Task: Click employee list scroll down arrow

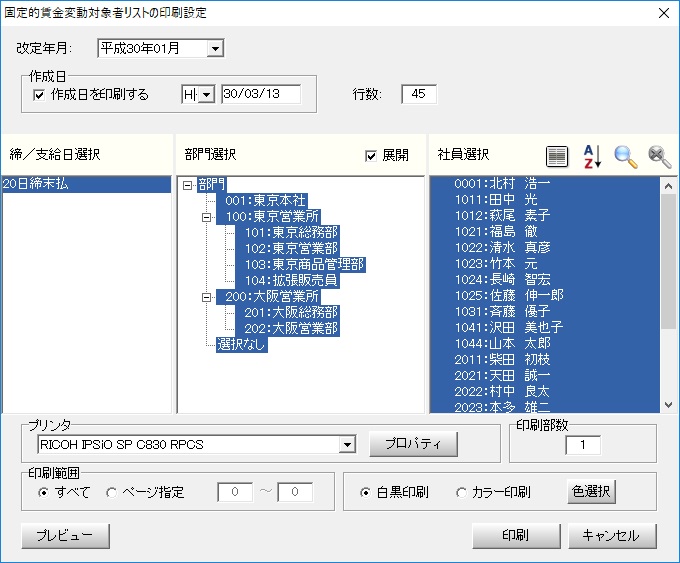Action: click(x=668, y=405)
